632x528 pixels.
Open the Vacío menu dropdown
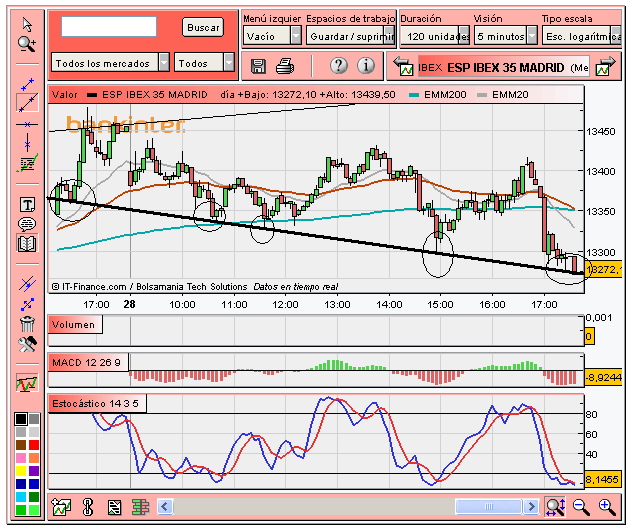[272, 36]
